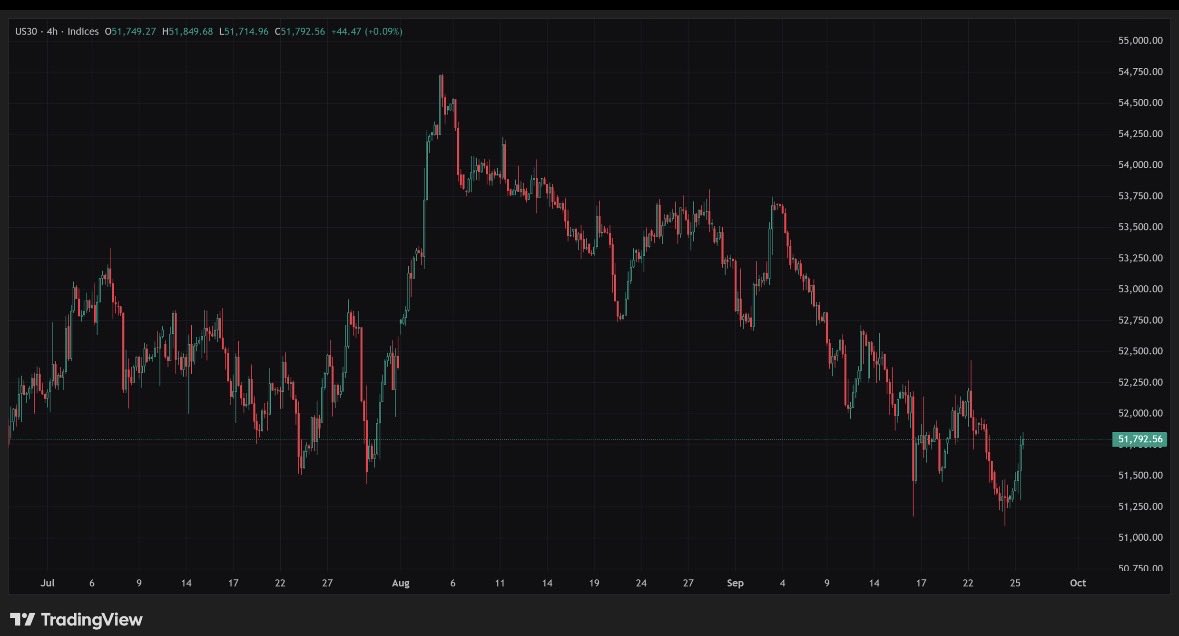The image size is (1179, 636).
Task: Click the 51,000.00 price axis label
Action: pyautogui.click(x=1141, y=538)
